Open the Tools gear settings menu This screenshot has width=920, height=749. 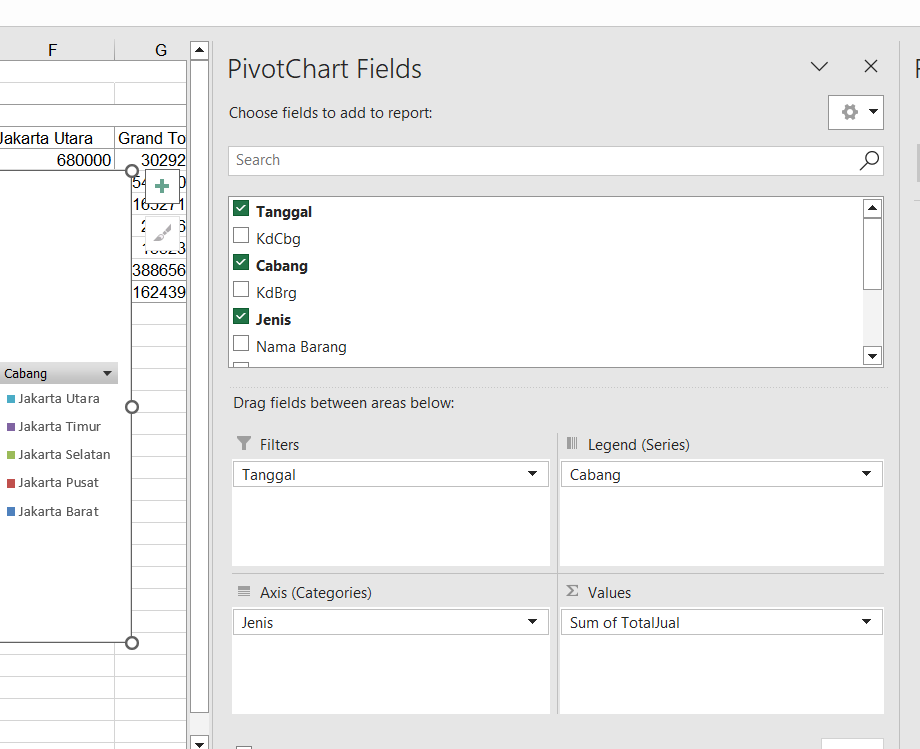coord(855,112)
